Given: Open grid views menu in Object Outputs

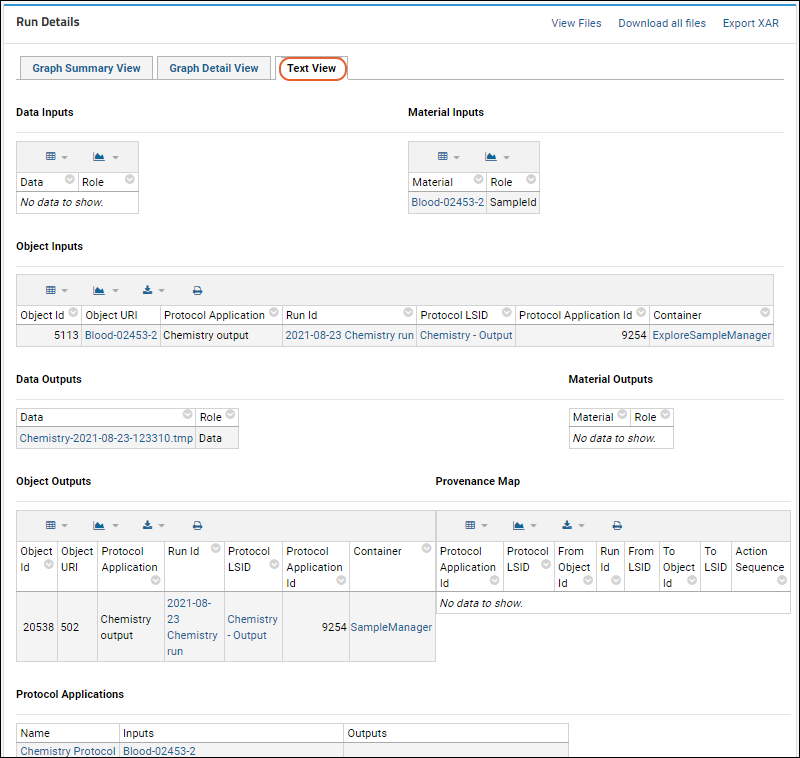Looking at the screenshot, I should click(x=56, y=525).
